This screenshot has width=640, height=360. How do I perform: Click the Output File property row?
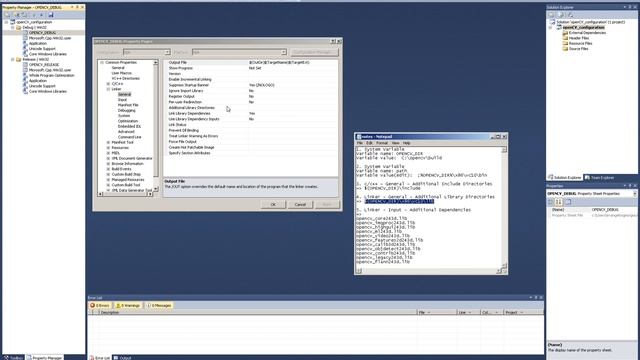[x=251, y=62]
